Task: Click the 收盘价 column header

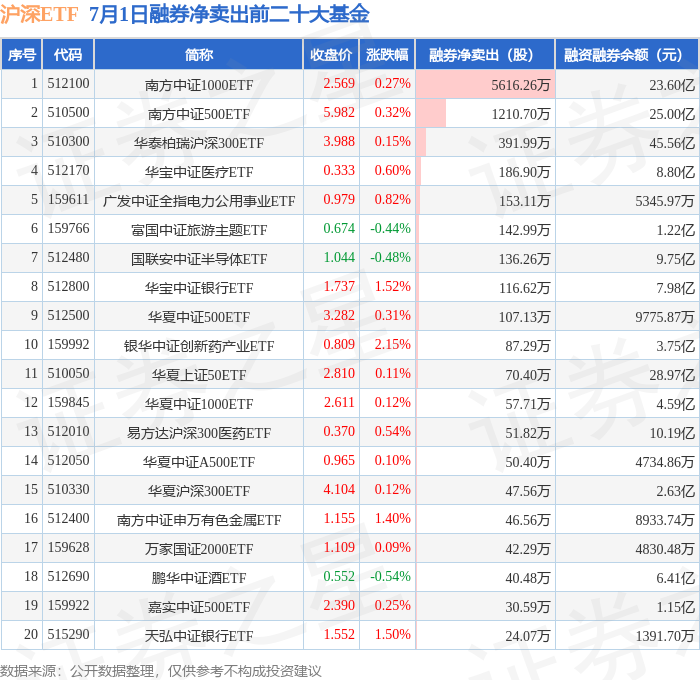Action: [331, 54]
